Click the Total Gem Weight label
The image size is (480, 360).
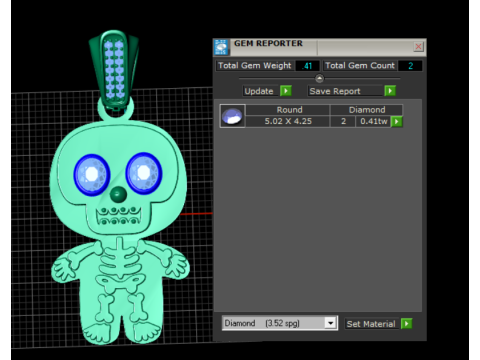pos(255,66)
